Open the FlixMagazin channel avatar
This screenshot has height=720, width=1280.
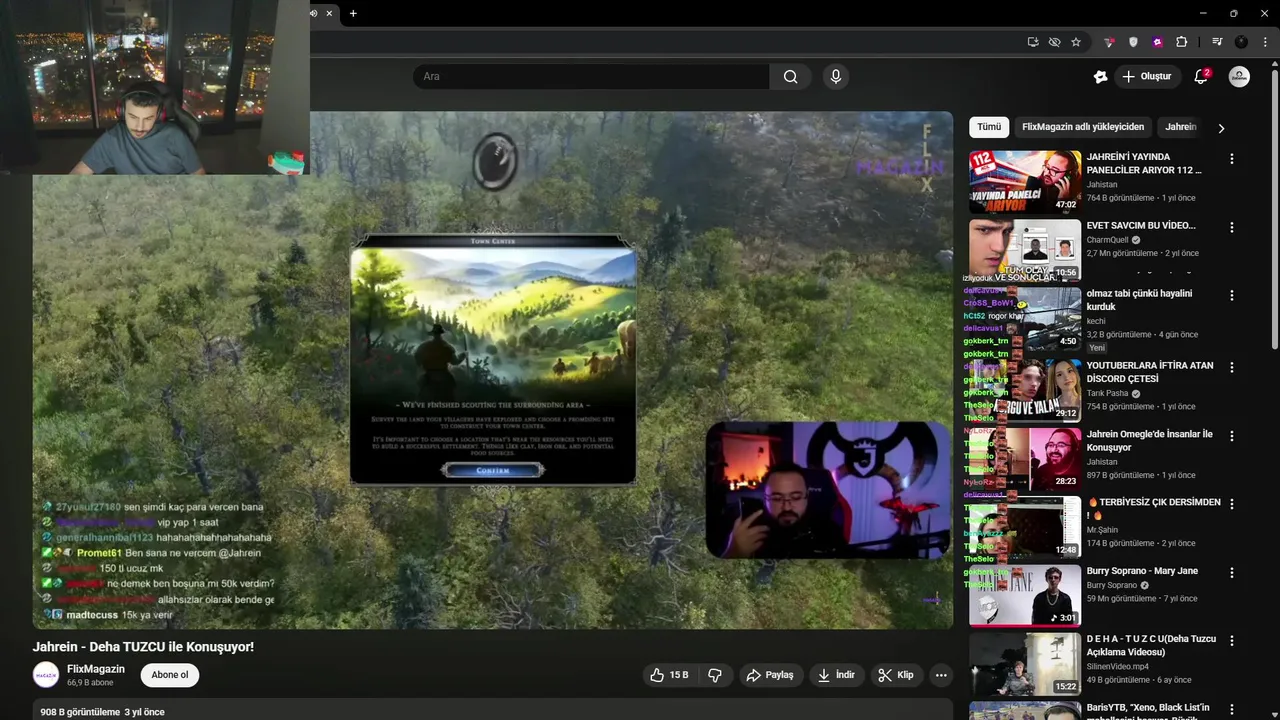click(x=46, y=675)
